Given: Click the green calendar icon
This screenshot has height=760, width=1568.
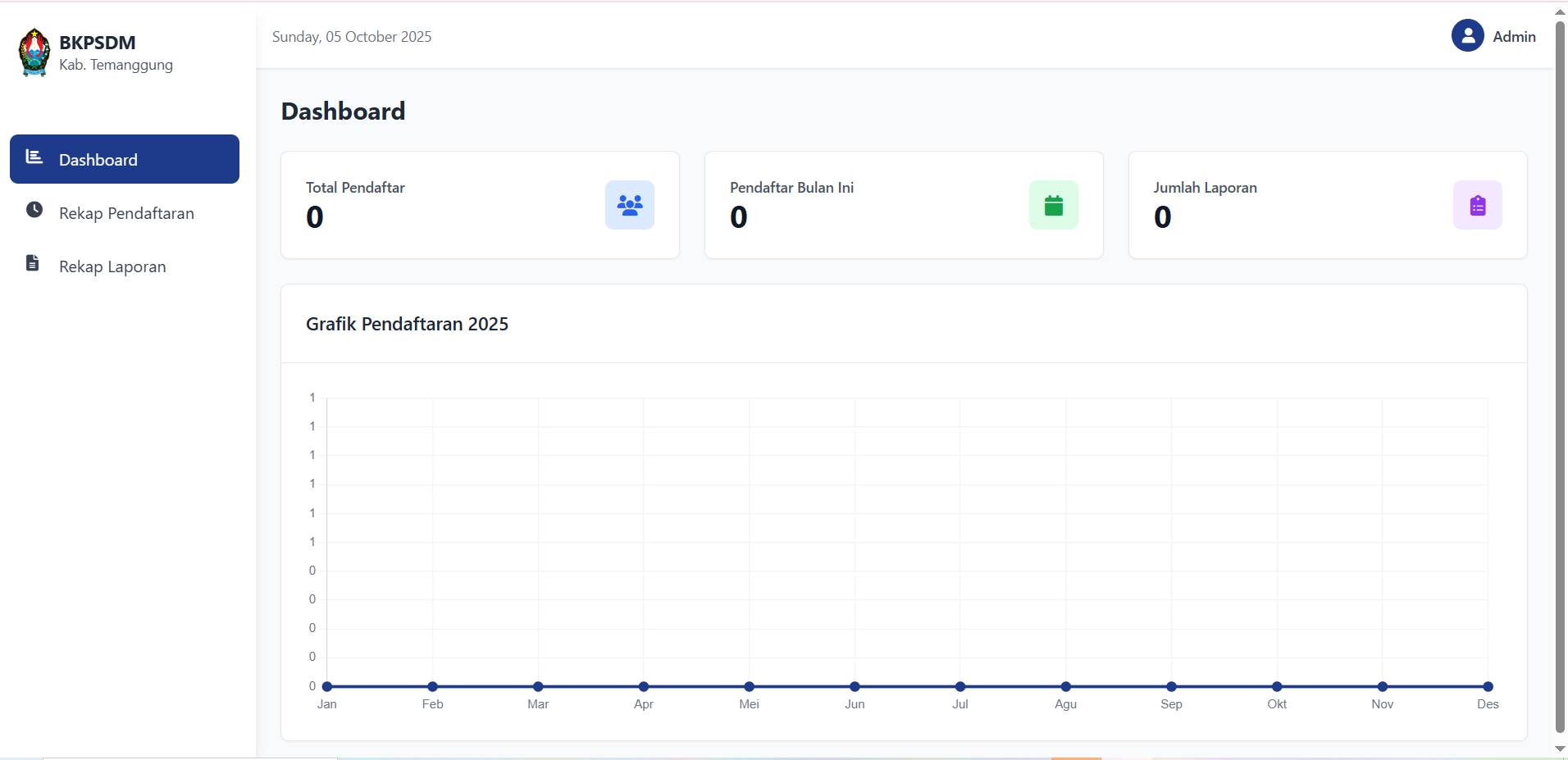Looking at the screenshot, I should click(x=1053, y=205).
